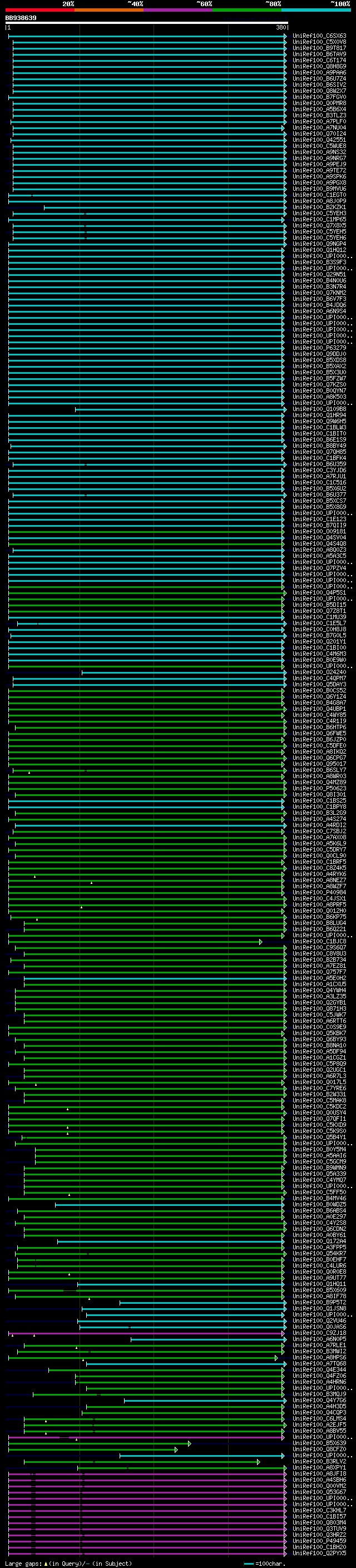The height and width of the screenshot is (1568, 356).
Task: Click the purple ~60% legend segment
Action: [x=179, y=10]
